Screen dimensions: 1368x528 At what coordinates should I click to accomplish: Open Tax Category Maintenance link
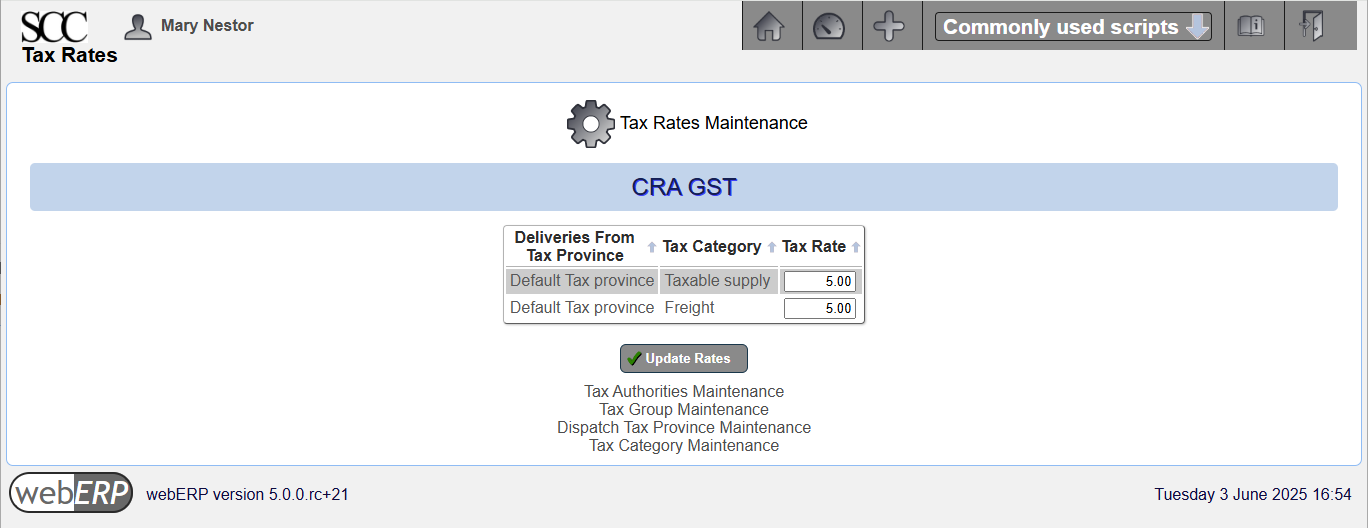point(684,446)
